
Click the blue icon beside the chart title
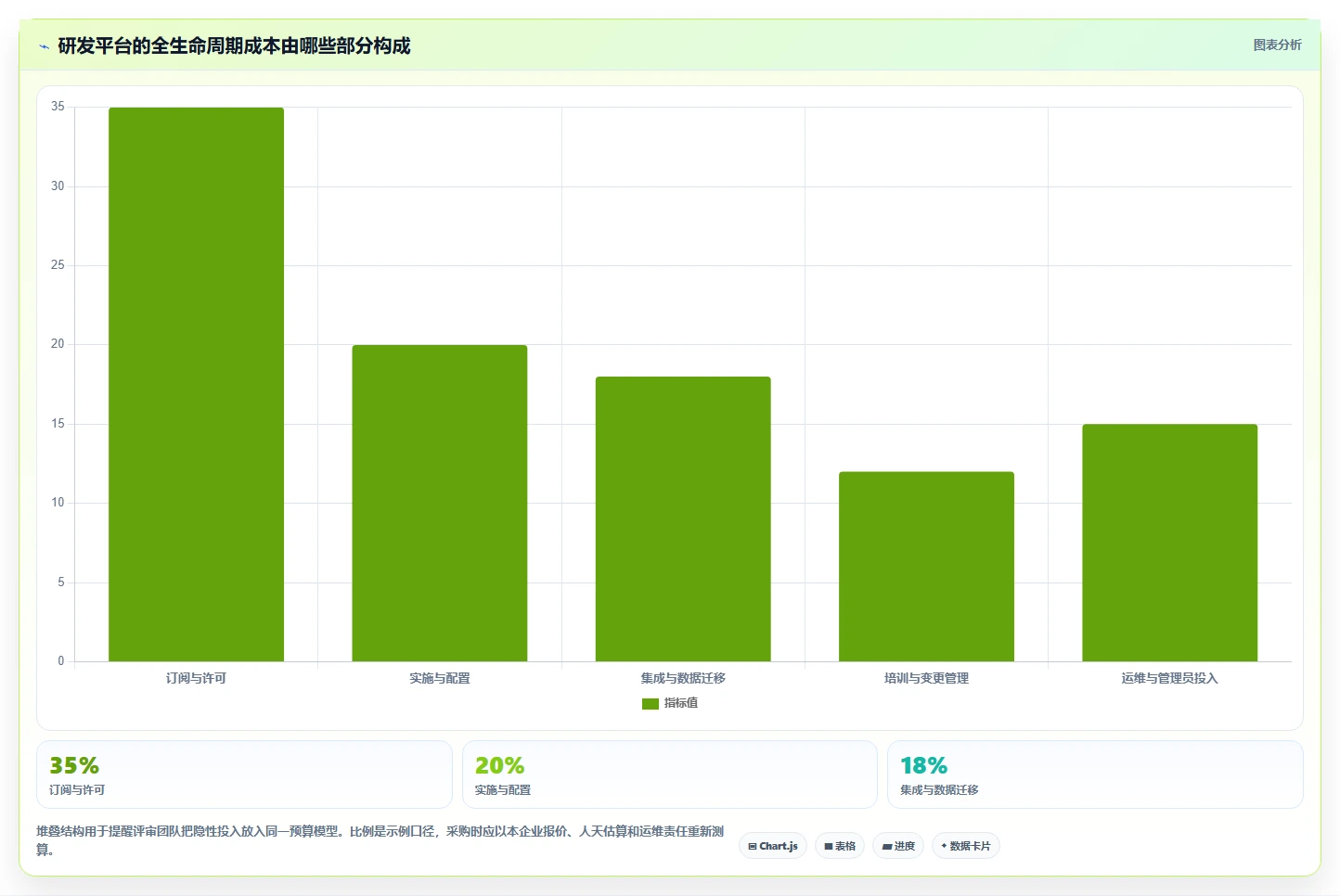coord(44,46)
